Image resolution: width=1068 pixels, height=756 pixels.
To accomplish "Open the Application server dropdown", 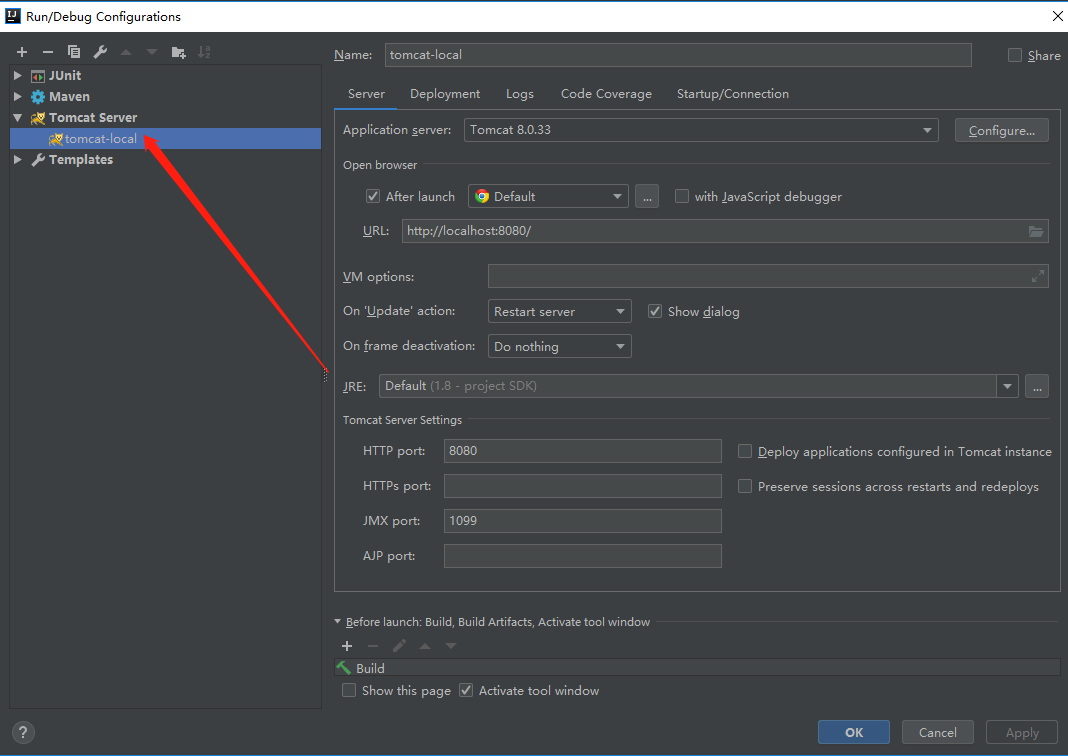I will click(701, 130).
